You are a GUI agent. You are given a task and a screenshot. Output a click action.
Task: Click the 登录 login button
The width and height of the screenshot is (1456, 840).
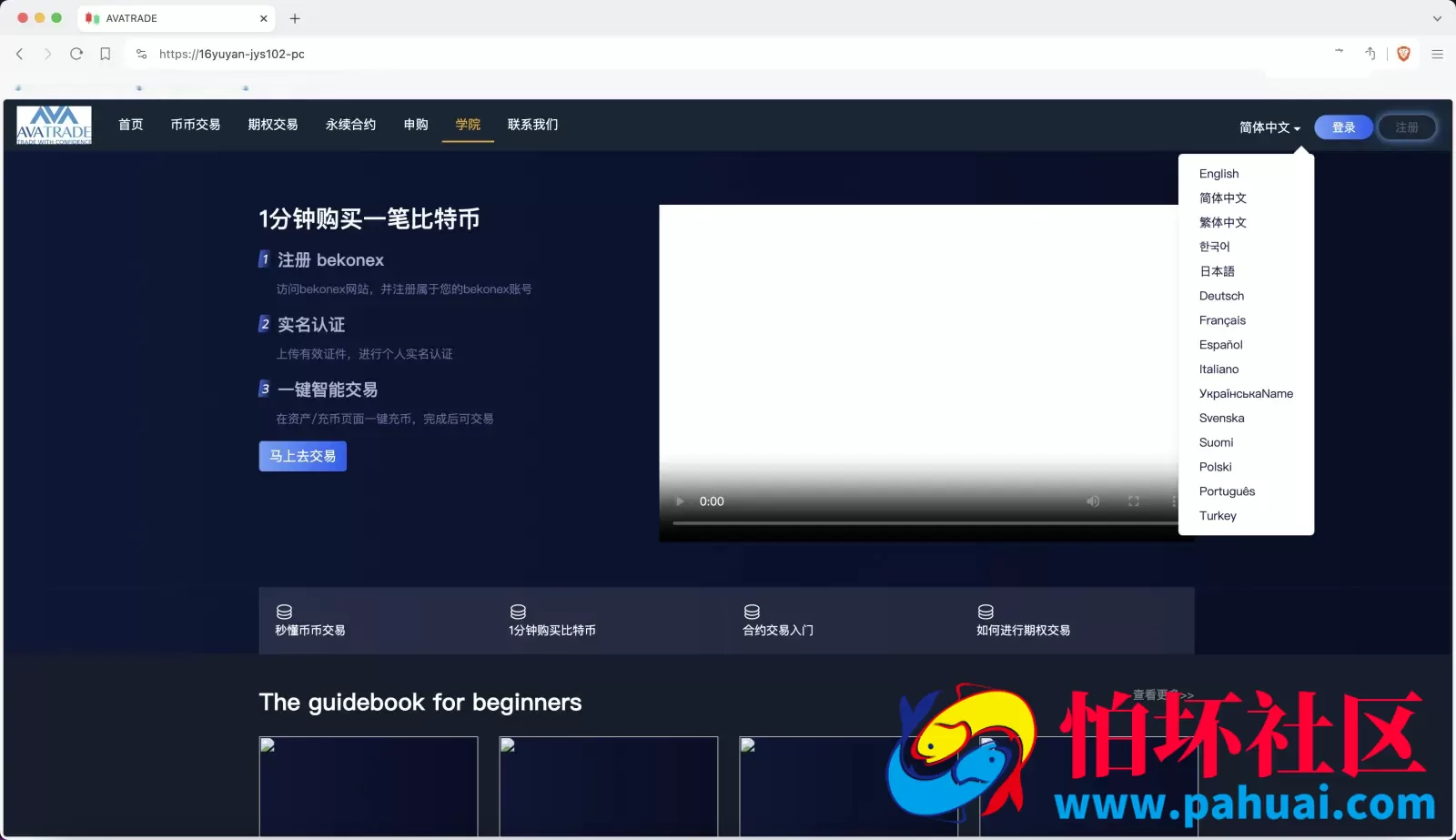pos(1343,127)
